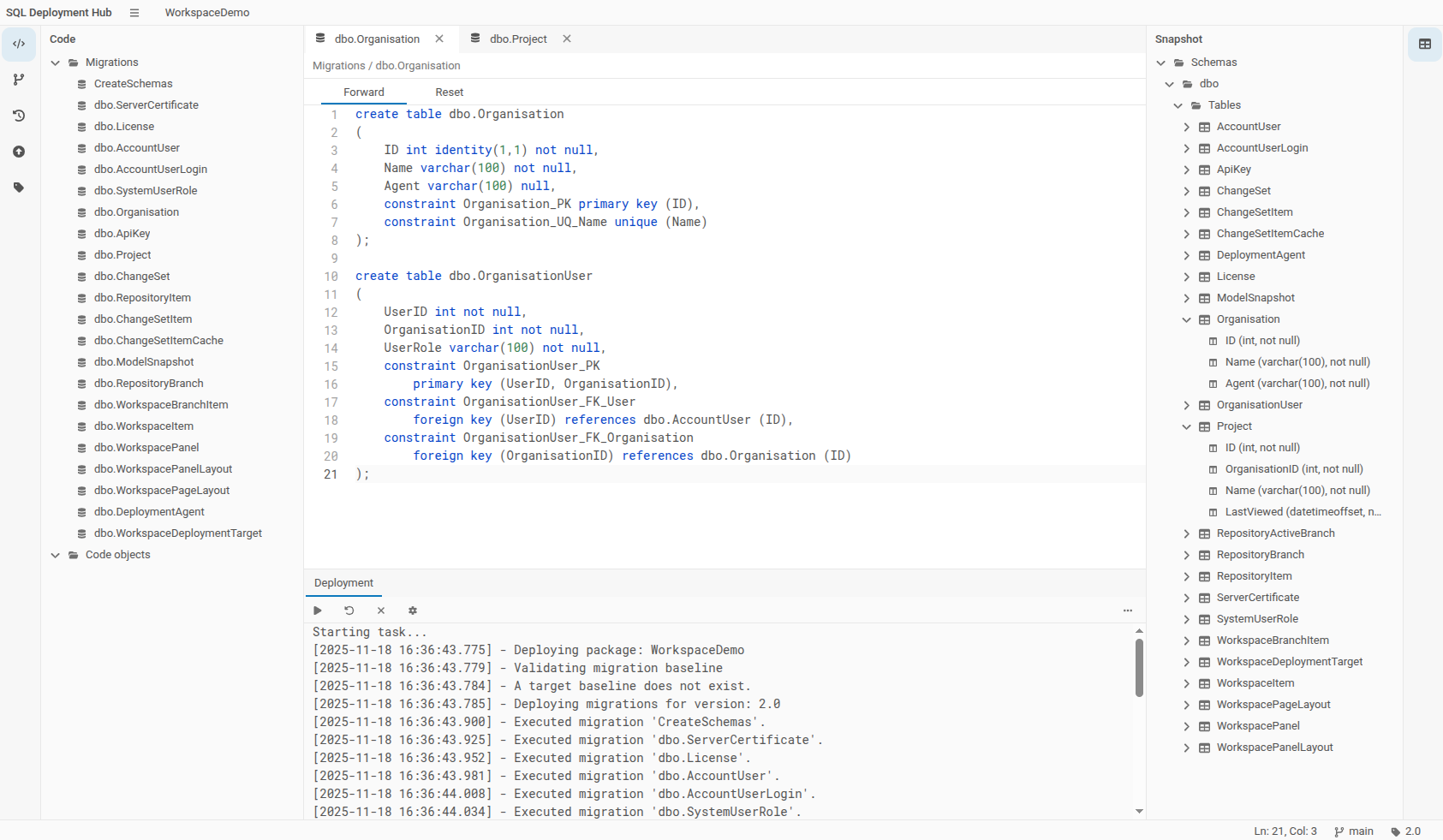The height and width of the screenshot is (840, 1443).
Task: Click the restart icon in the Deployment toolbar
Action: 349,611
